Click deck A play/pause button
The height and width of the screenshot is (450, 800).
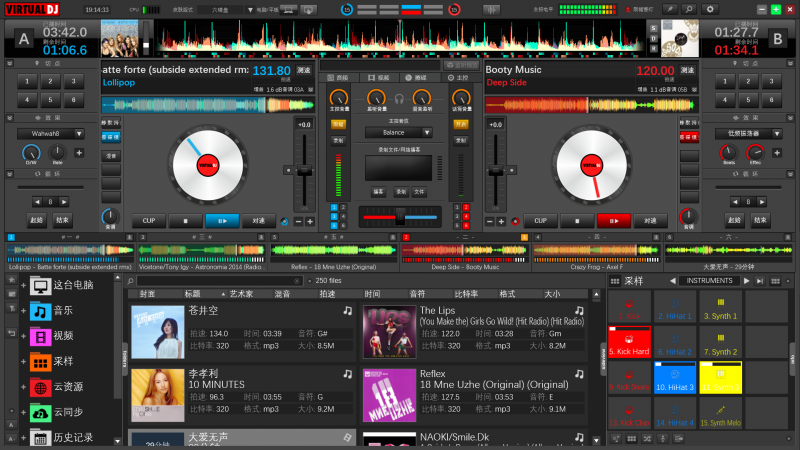coord(222,220)
